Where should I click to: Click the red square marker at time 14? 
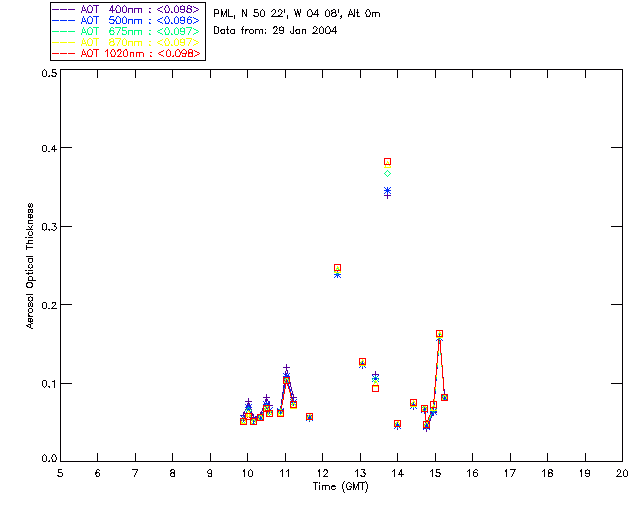(x=398, y=424)
